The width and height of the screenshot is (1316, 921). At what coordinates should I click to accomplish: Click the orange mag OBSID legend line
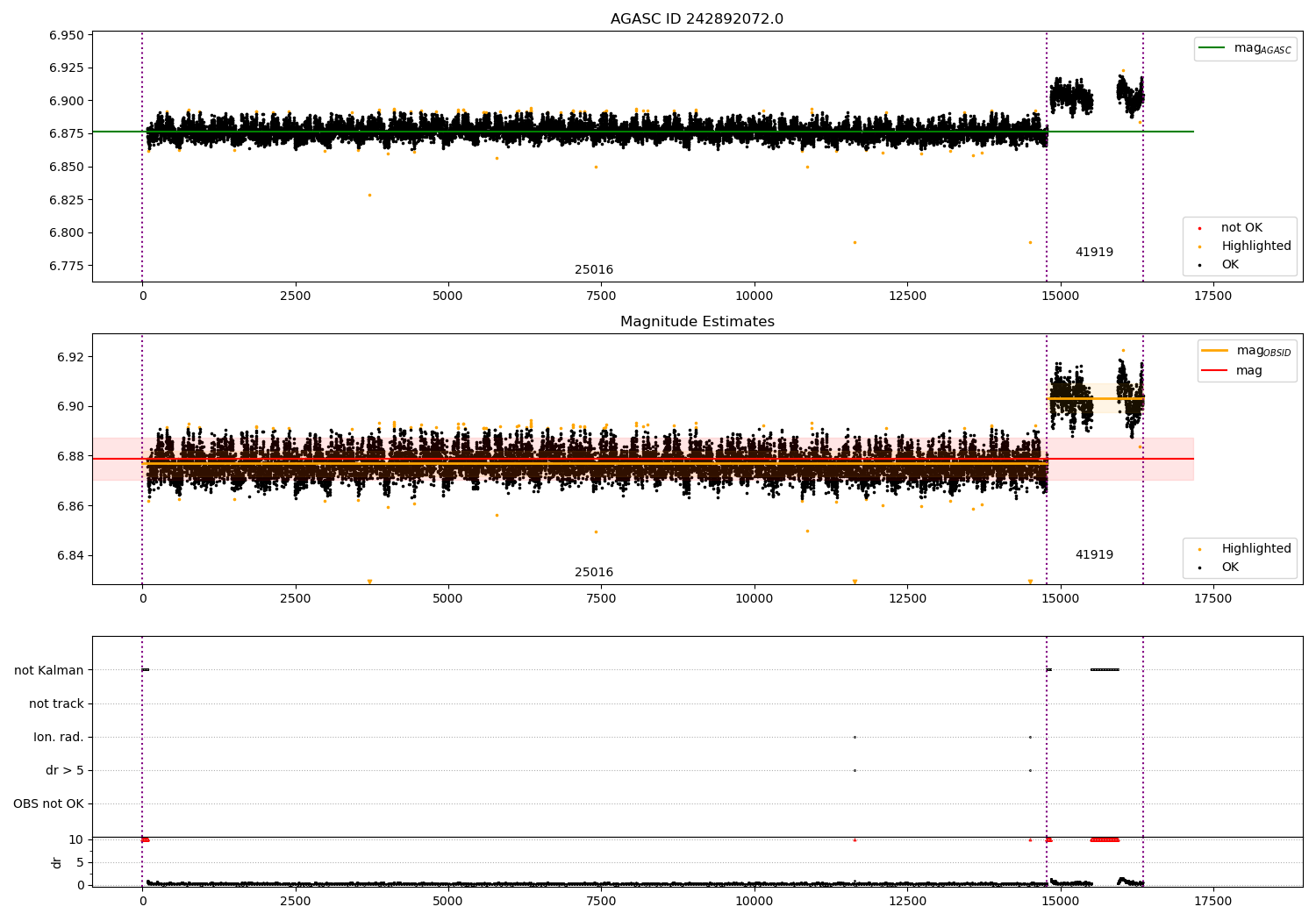point(1215,351)
